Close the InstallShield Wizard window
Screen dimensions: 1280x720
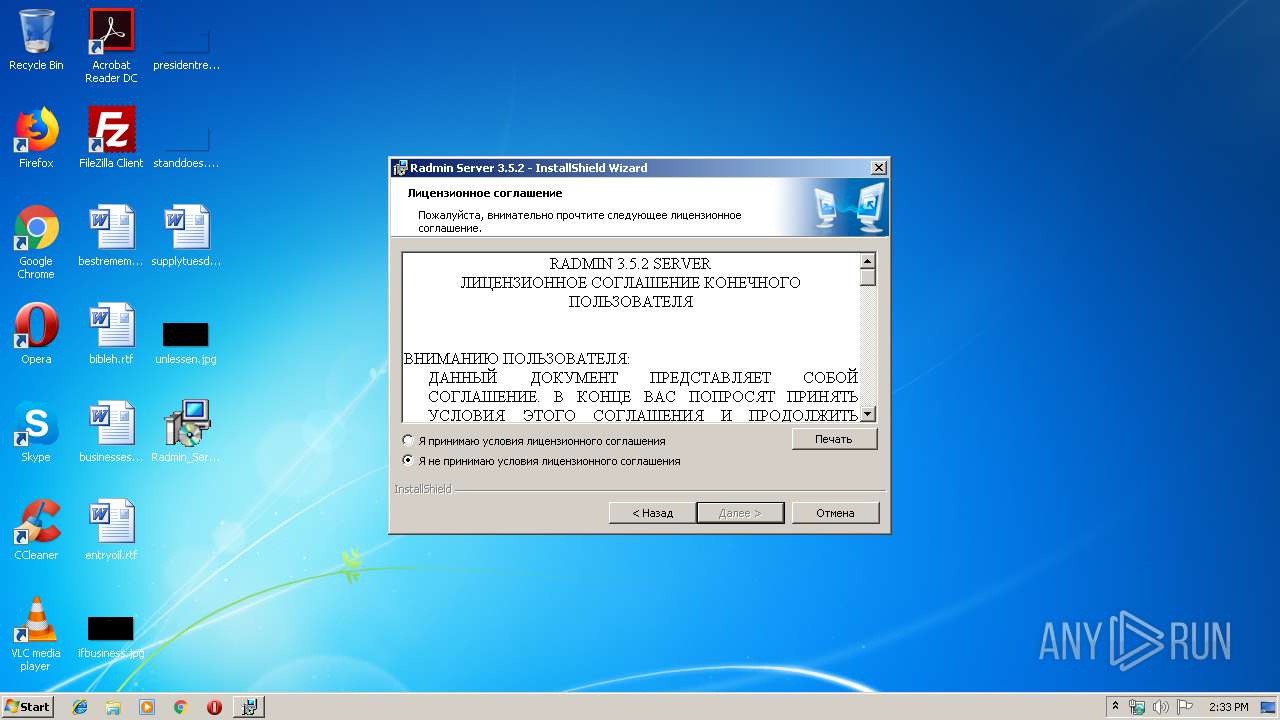point(878,168)
